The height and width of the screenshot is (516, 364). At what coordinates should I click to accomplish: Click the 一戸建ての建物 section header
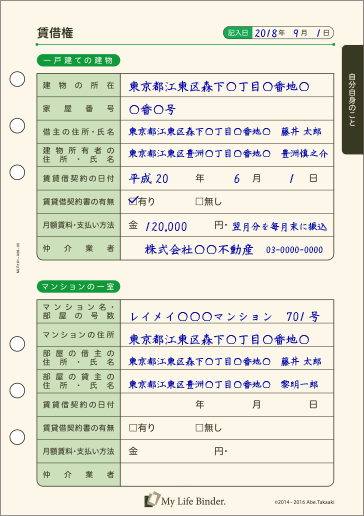[78, 60]
